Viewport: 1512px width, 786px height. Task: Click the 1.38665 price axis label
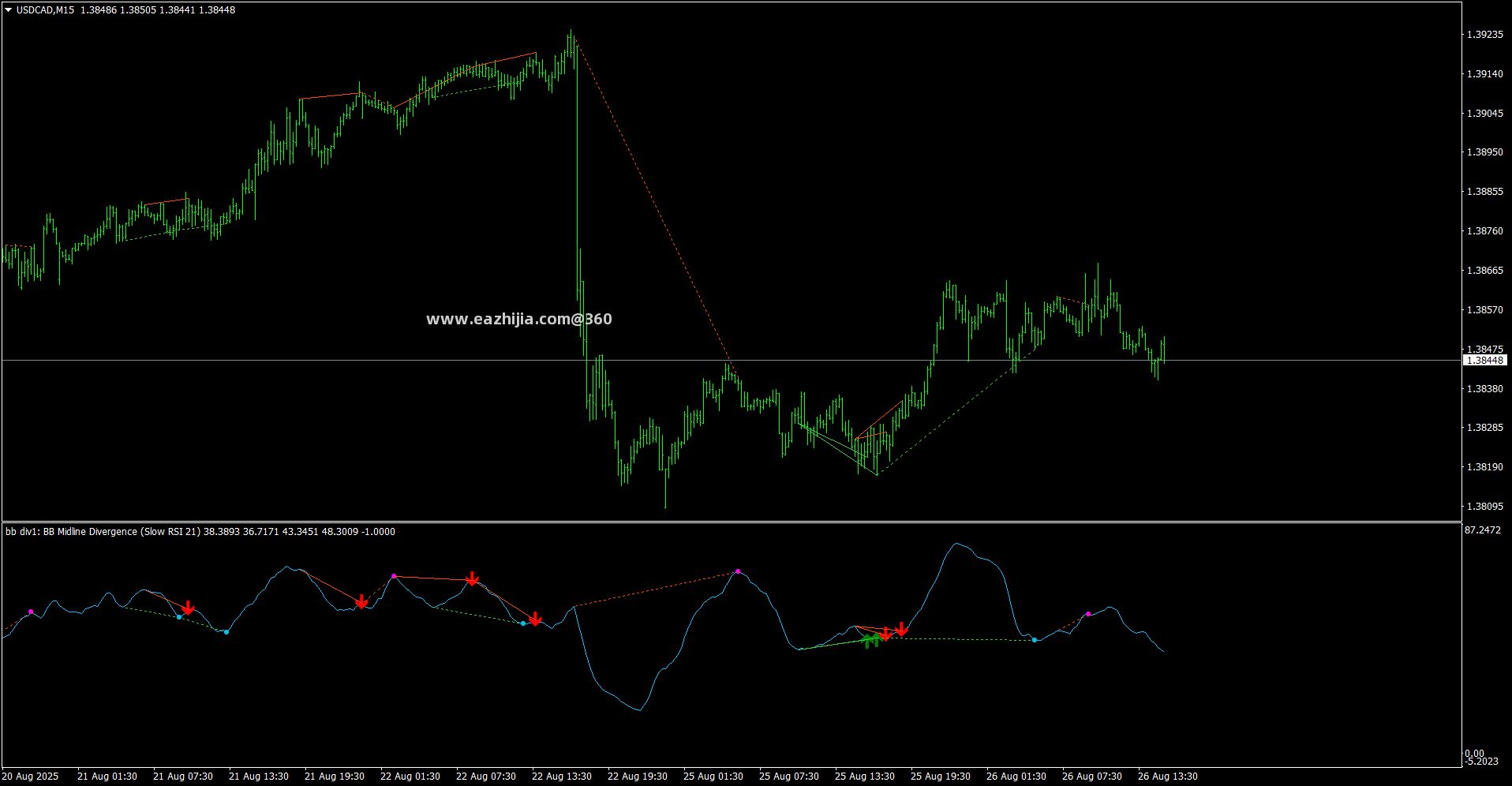(1484, 271)
